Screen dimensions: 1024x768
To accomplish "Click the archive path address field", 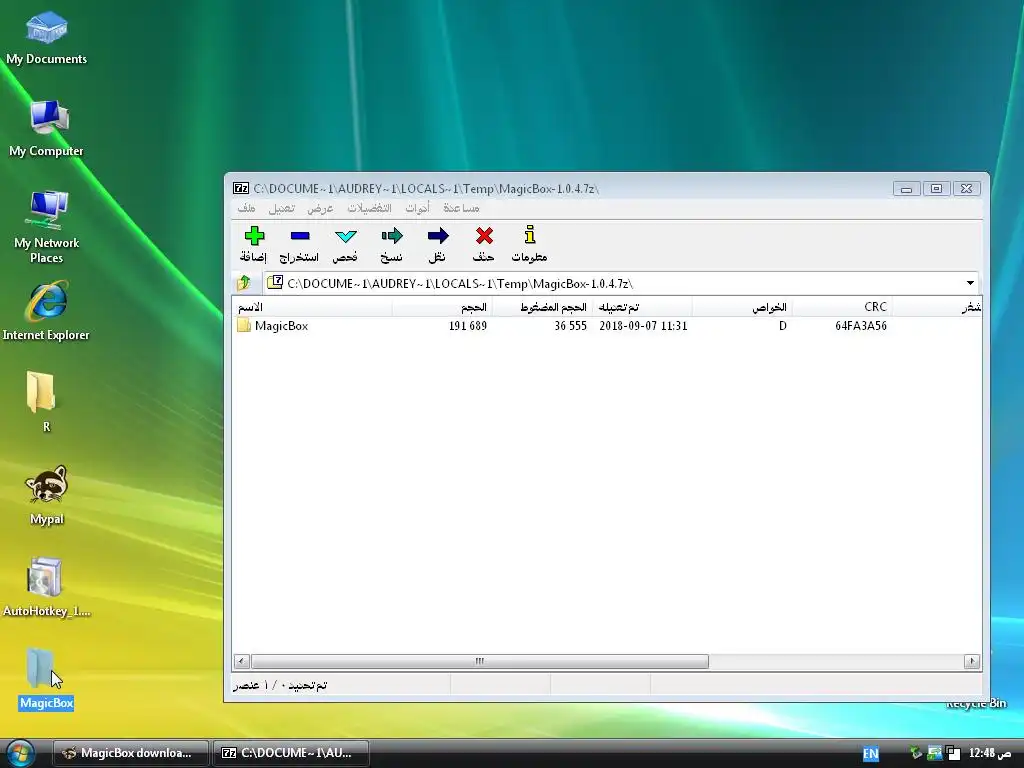I will point(614,283).
